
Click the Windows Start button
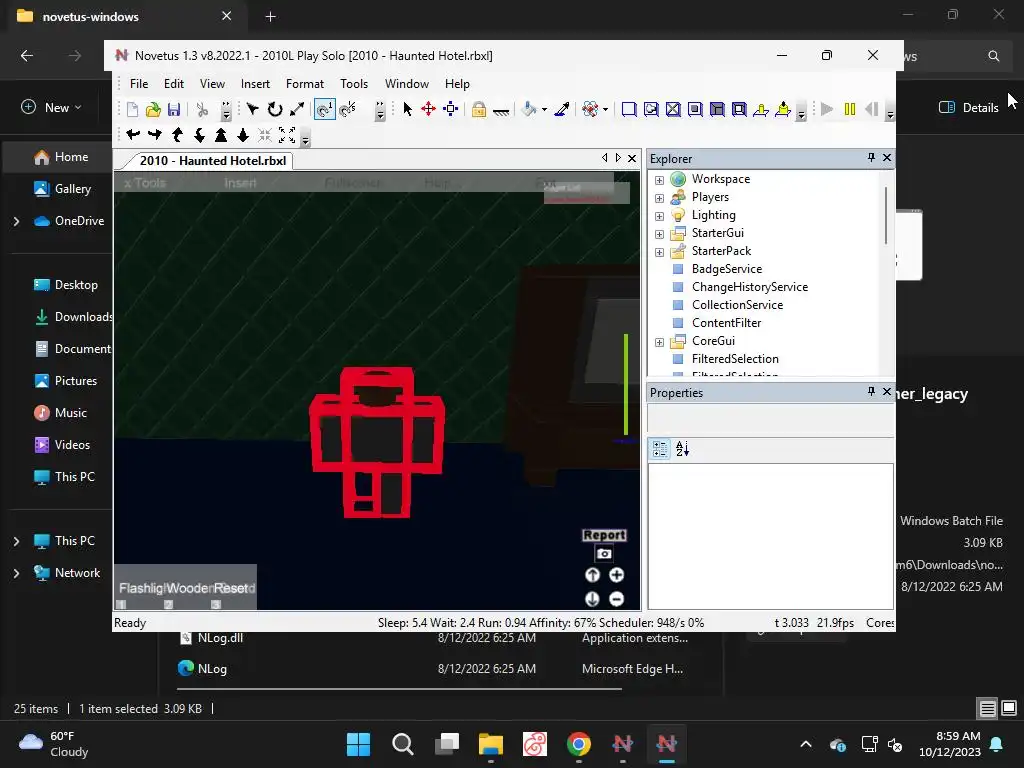coord(359,744)
